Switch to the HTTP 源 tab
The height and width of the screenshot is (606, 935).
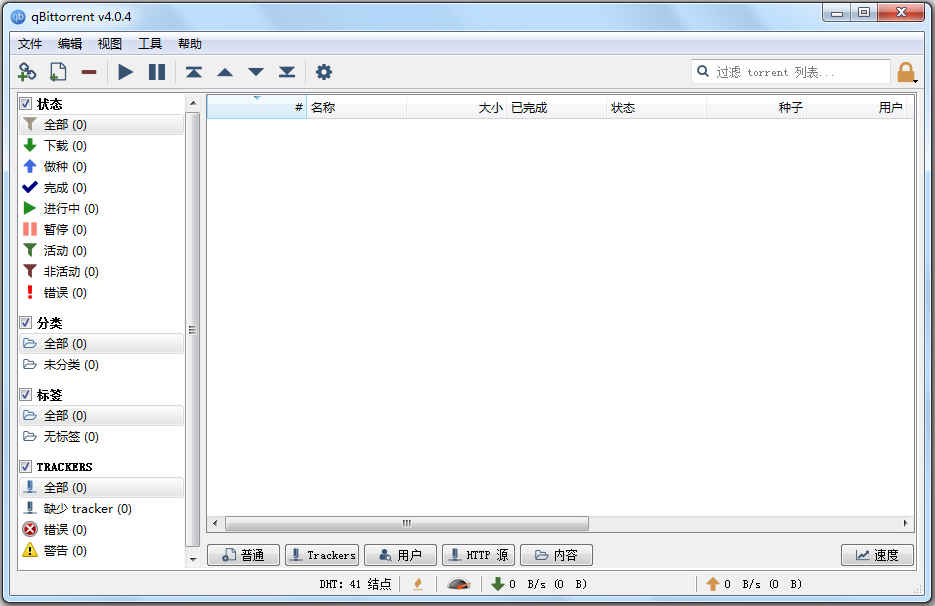click(478, 555)
